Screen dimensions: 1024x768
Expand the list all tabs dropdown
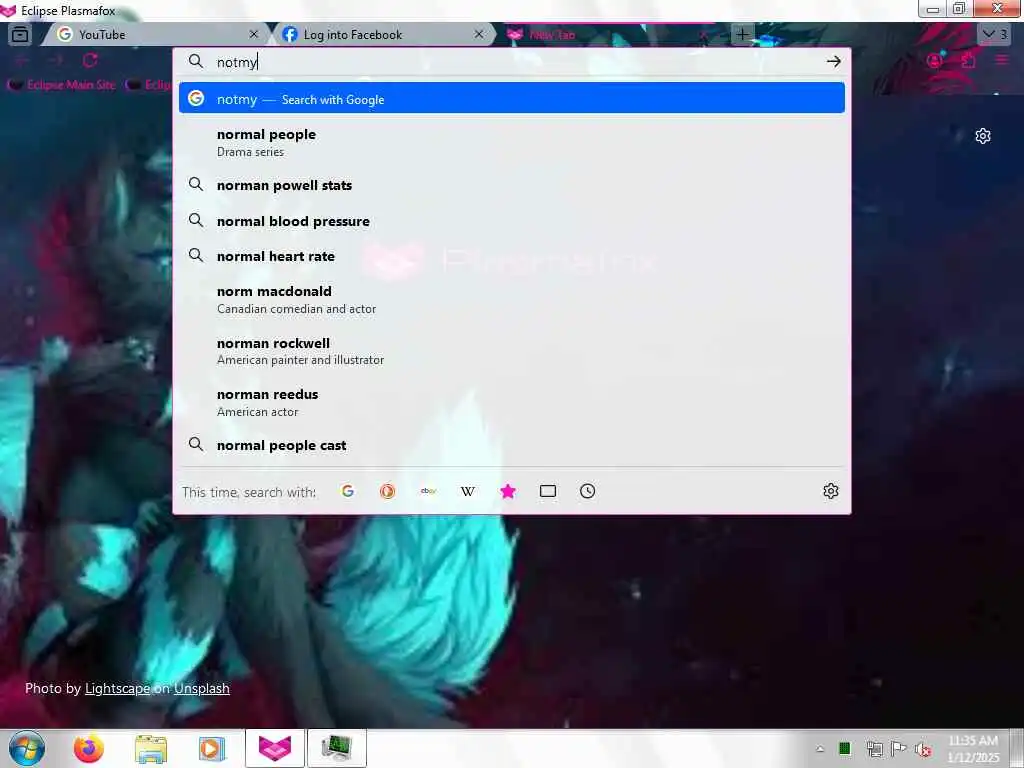(994, 34)
